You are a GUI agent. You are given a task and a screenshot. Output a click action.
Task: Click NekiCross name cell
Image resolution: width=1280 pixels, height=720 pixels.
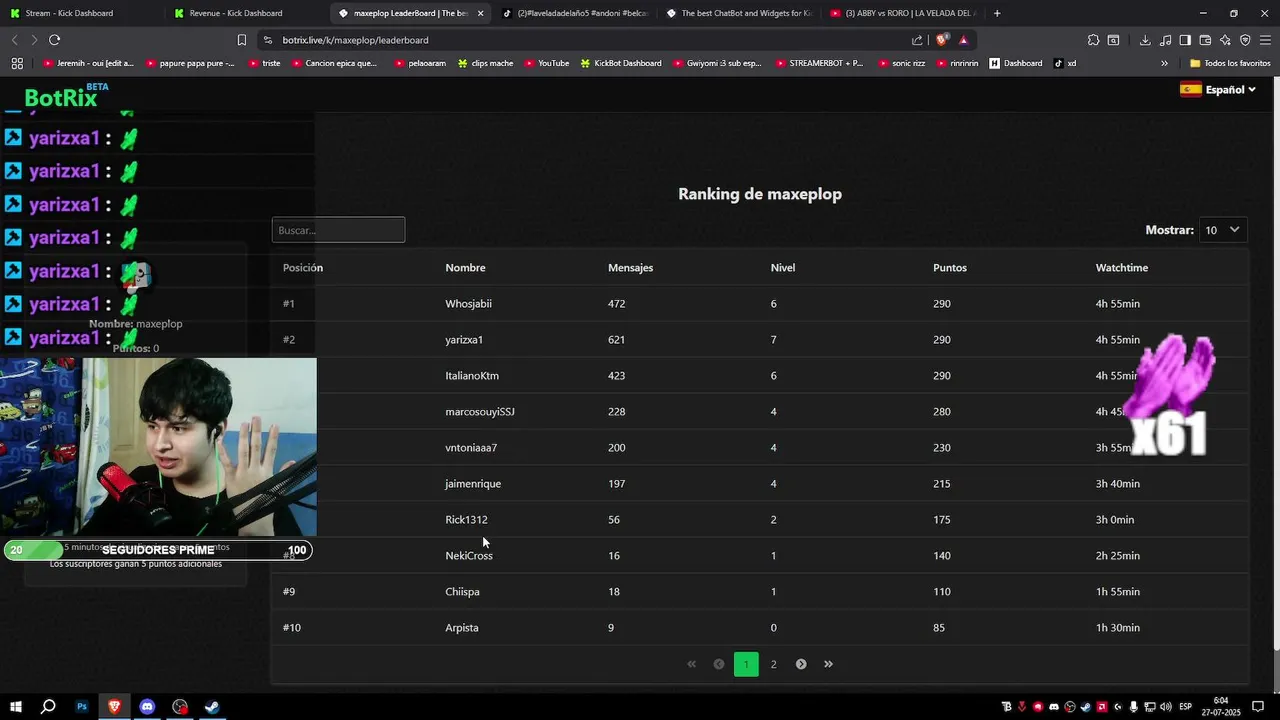[x=469, y=556]
